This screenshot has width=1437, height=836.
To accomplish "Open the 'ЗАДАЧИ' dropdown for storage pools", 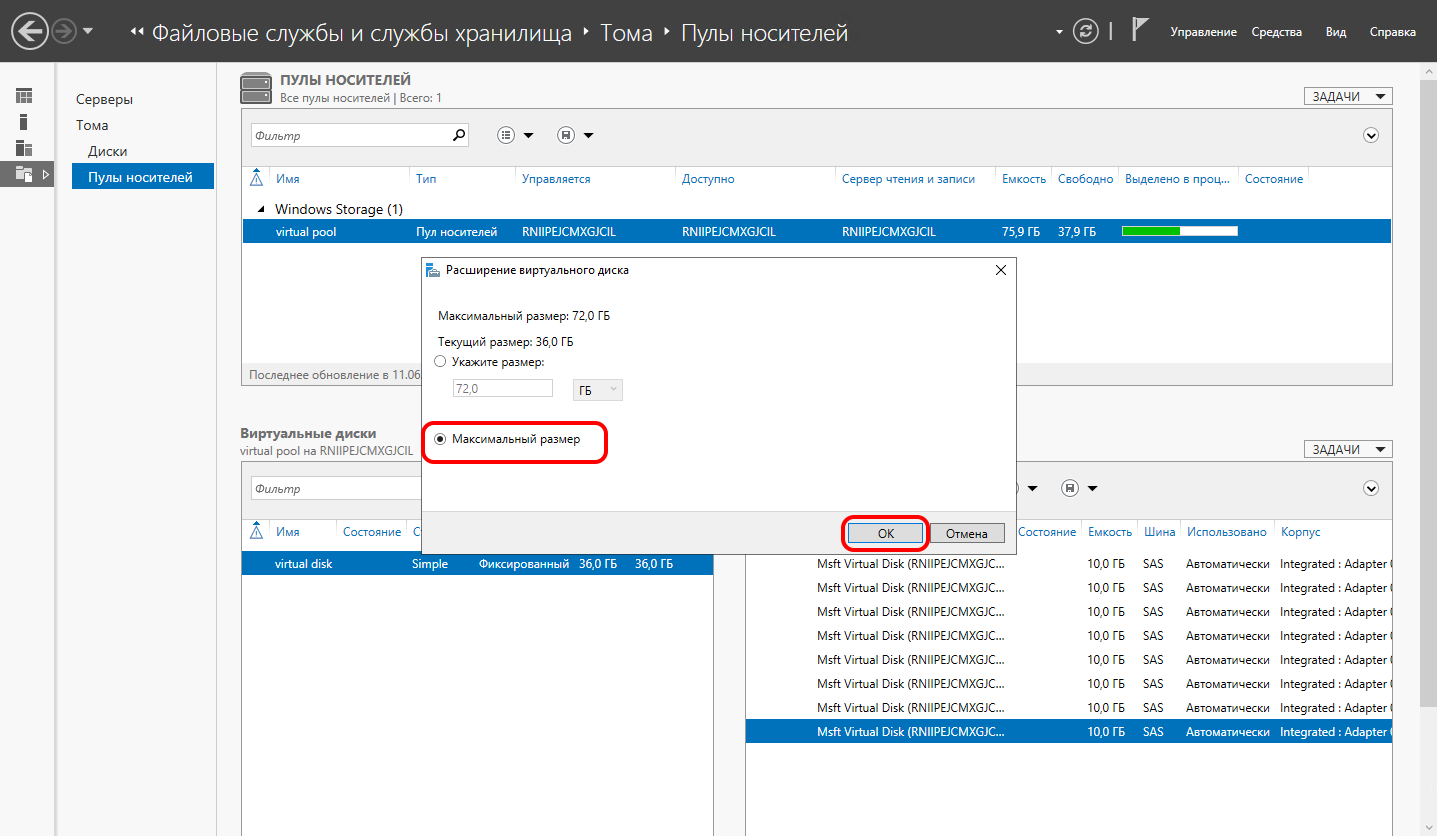I will point(1347,96).
